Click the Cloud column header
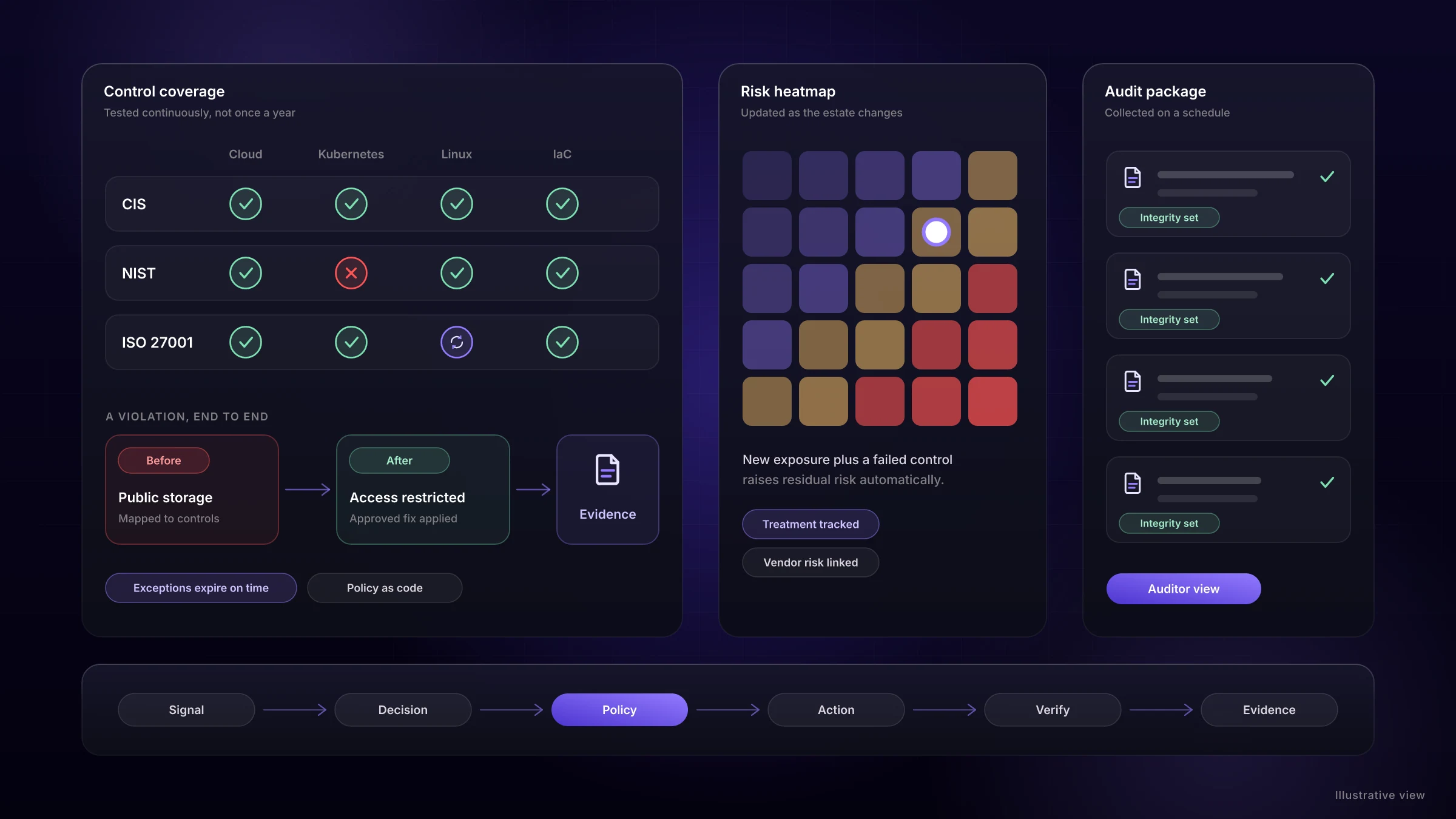 246,154
